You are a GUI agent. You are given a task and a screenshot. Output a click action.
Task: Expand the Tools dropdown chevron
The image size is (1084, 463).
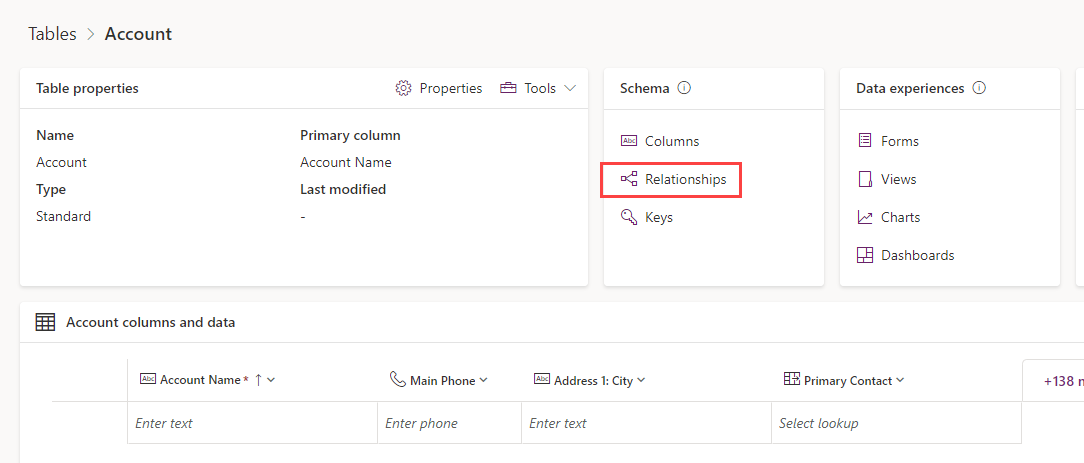(x=570, y=88)
